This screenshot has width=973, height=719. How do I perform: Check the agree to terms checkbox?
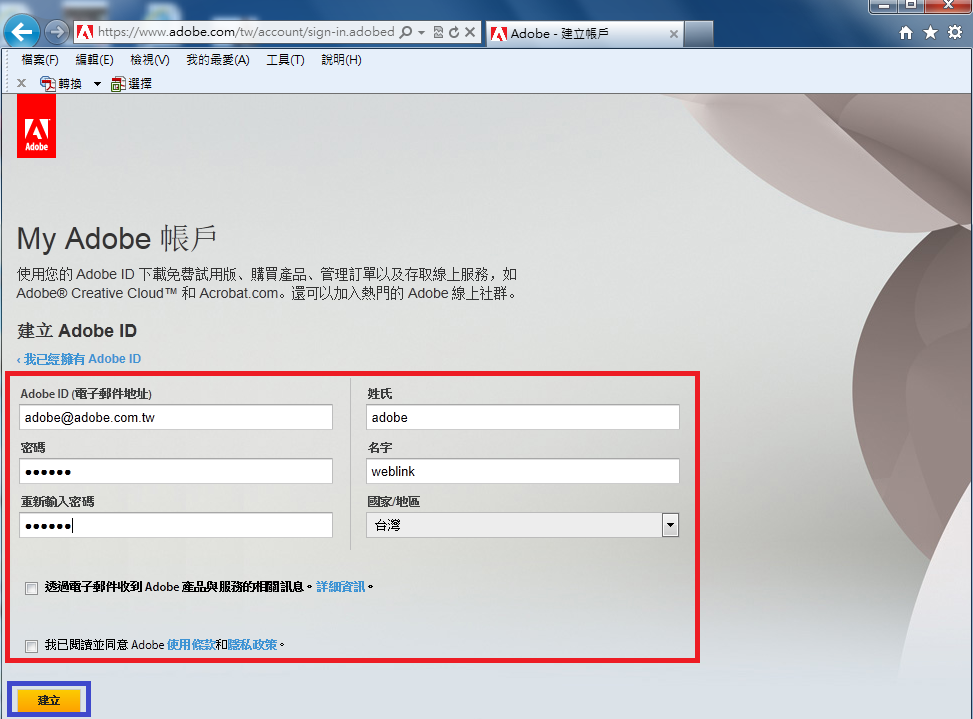pos(31,646)
